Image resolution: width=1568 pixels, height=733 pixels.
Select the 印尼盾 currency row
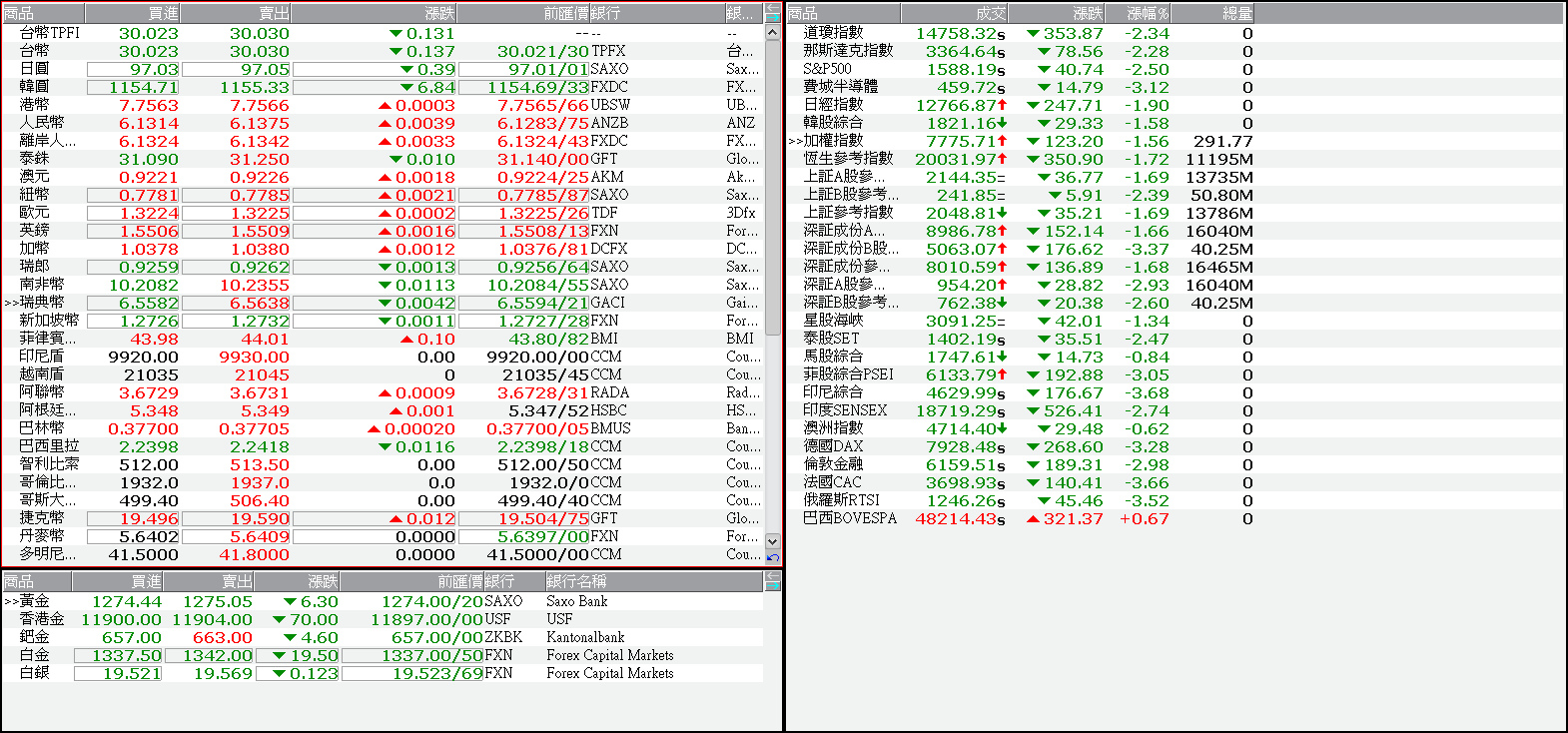click(x=383, y=357)
